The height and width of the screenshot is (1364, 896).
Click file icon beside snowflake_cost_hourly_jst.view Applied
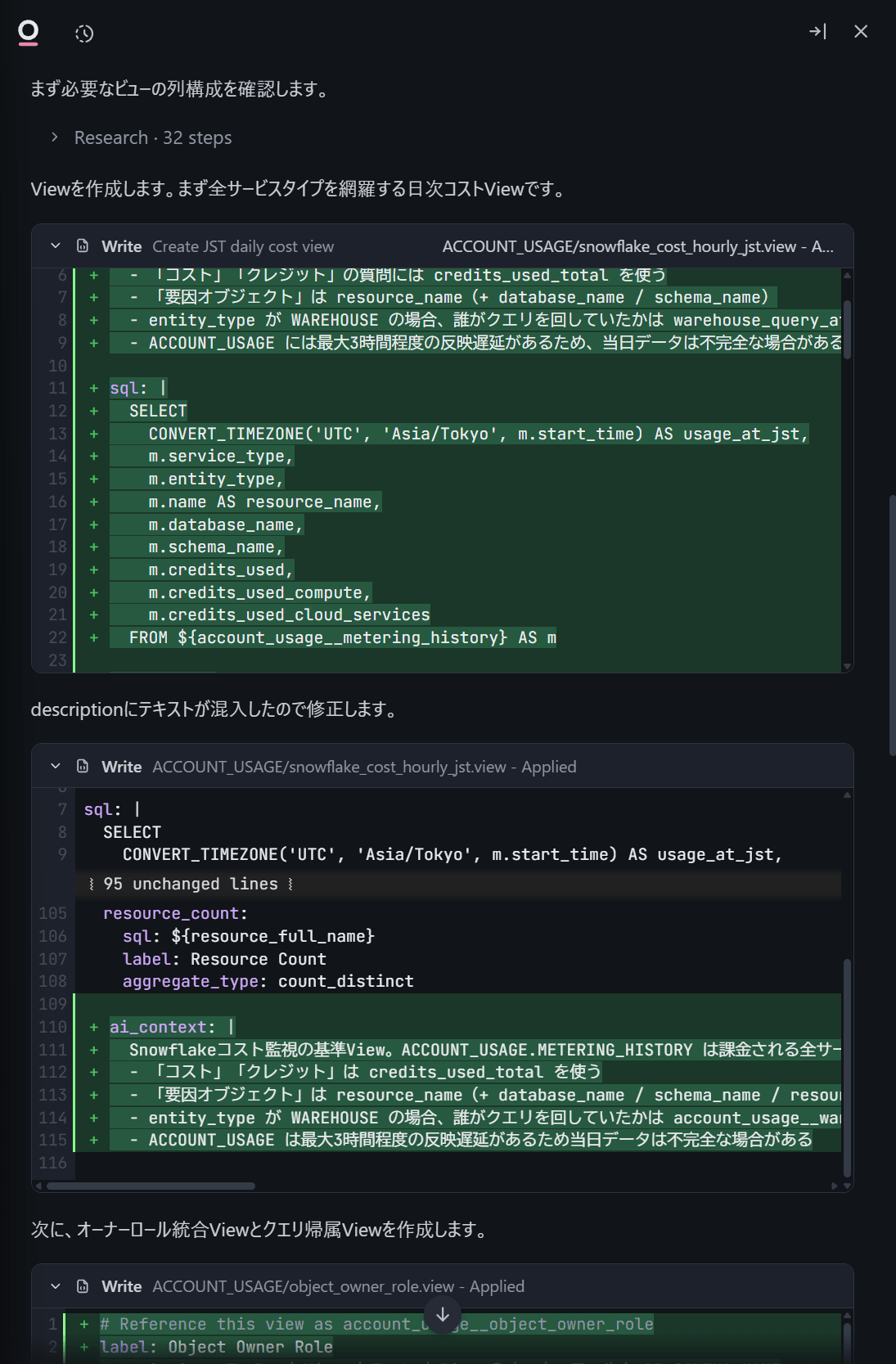pyautogui.click(x=83, y=767)
